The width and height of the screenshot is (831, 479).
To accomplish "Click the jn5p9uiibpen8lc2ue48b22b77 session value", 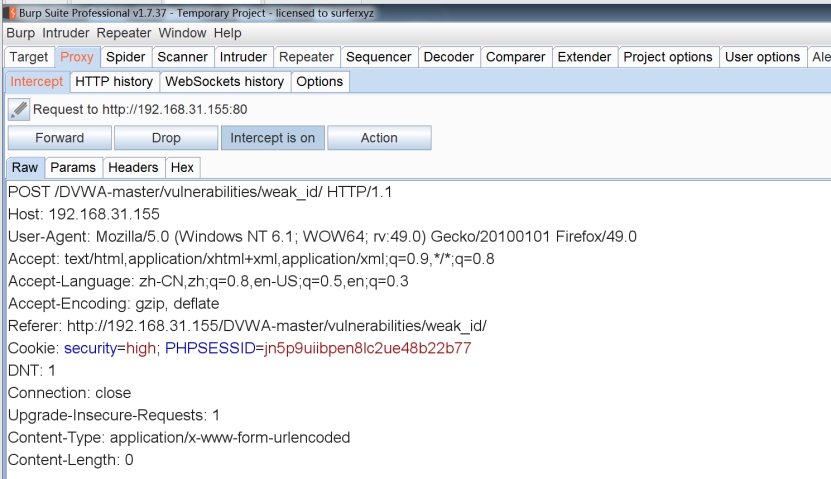I will 367,348.
